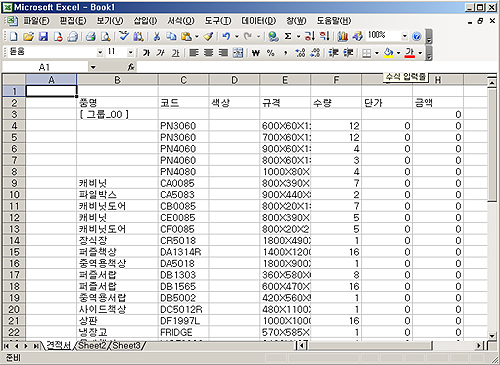Switch to the Sheet2 tab
The width and height of the screenshot is (500, 365).
92,346
